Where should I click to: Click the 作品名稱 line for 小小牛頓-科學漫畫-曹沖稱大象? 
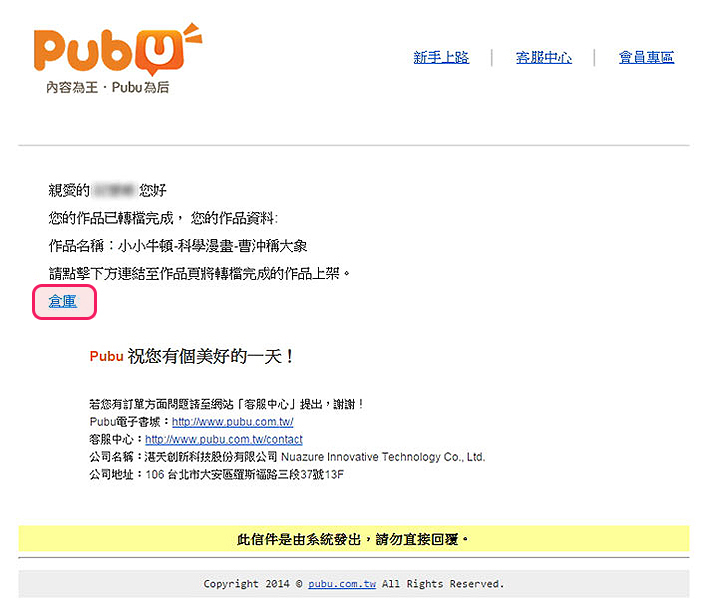[178, 246]
